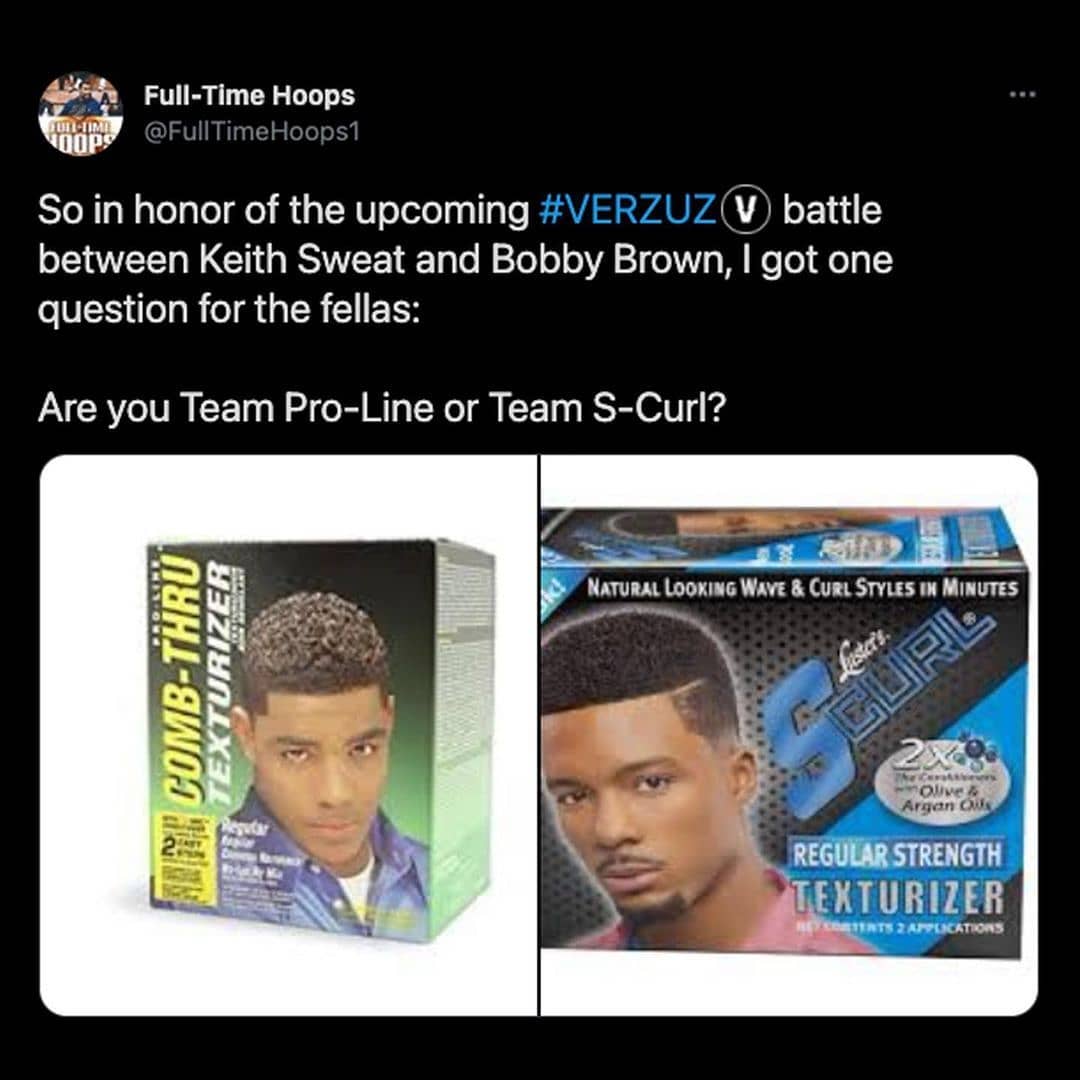The height and width of the screenshot is (1080, 1080).
Task: Click the @FullTimeHoops1 handle
Action: pos(251,131)
